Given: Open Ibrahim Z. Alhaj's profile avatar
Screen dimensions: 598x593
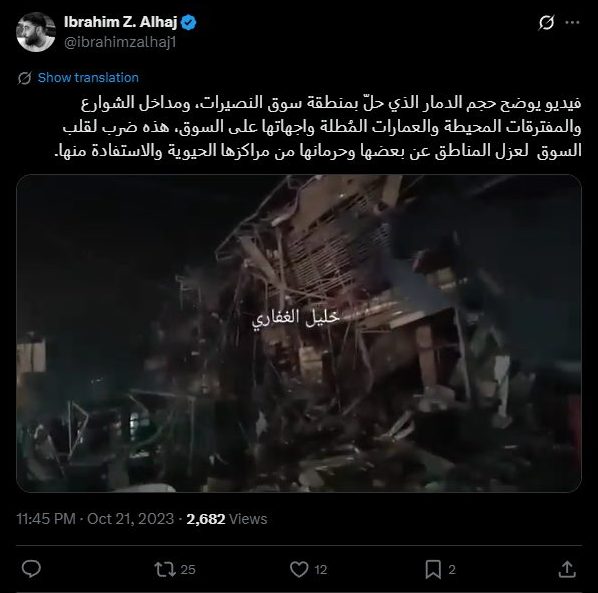Looking at the screenshot, I should click(36, 32).
